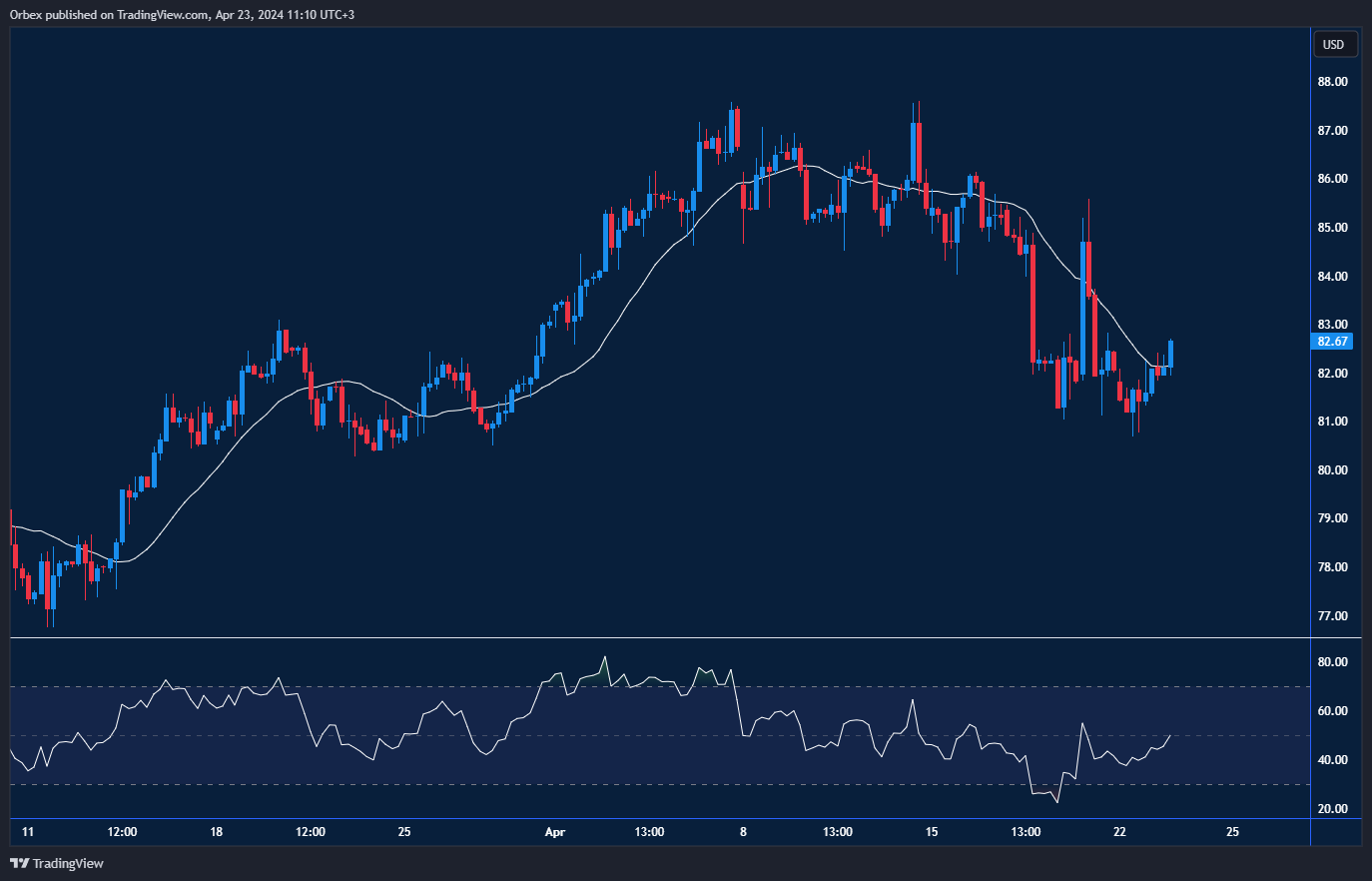Screen dimensions: 1372x881
Task: Click the 88.00 label on price axis
Action: [1332, 82]
